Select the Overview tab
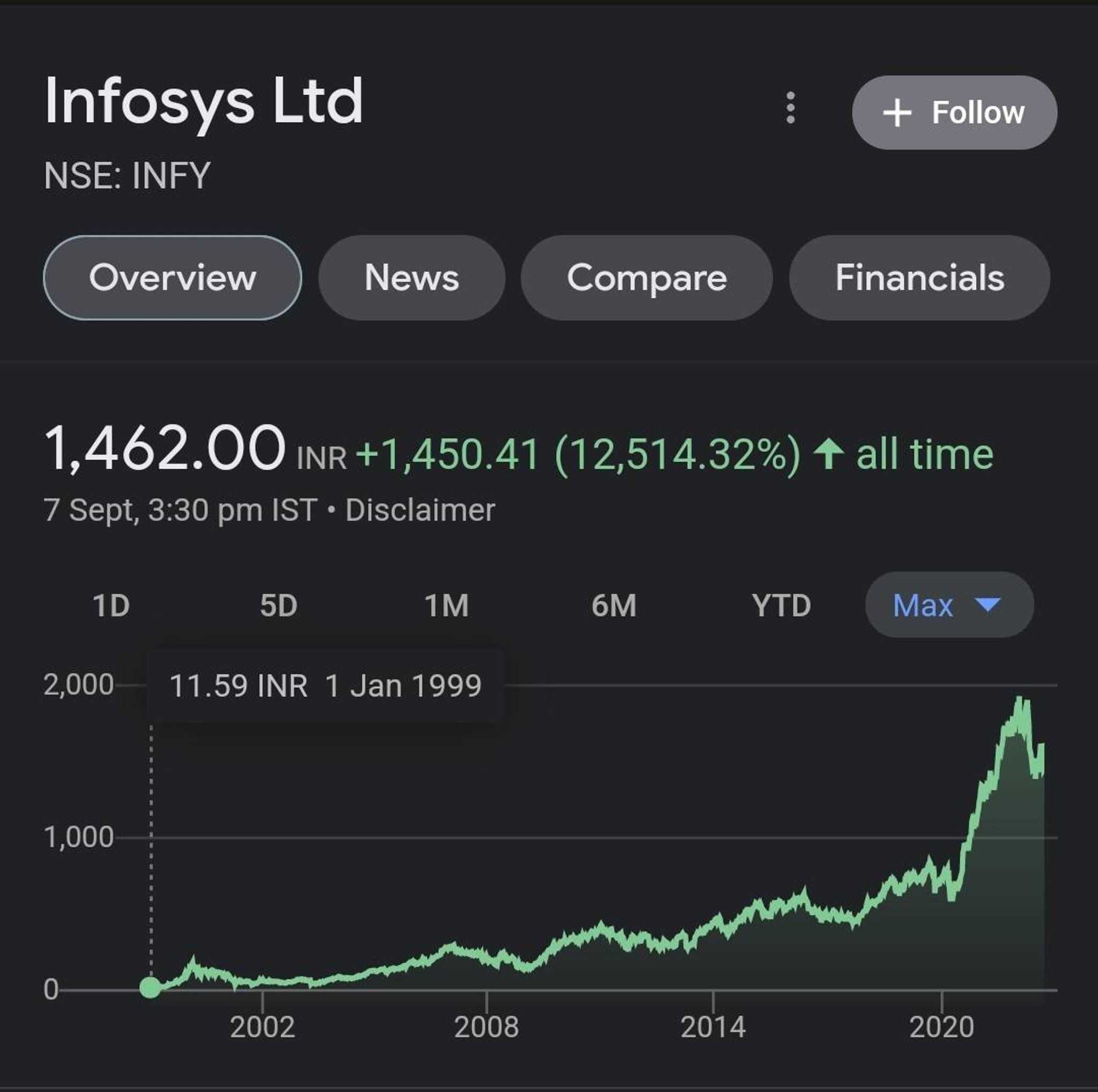Viewport: 1098px width, 1092px height. 172,278
